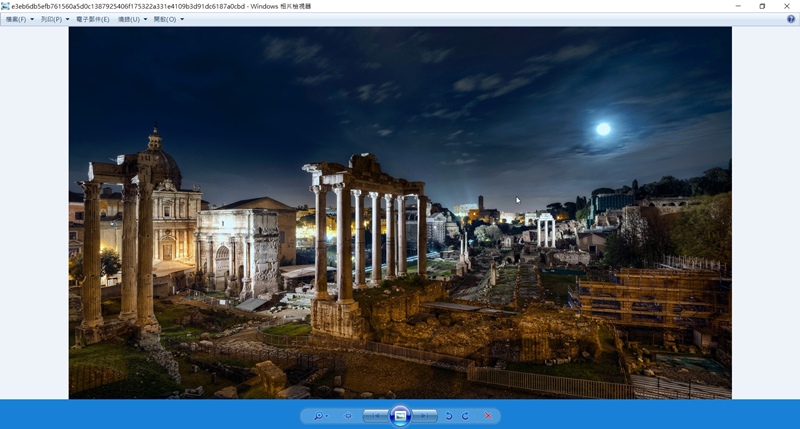Open the 開啟(O) menu
This screenshot has height=429, width=800.
[169, 19]
